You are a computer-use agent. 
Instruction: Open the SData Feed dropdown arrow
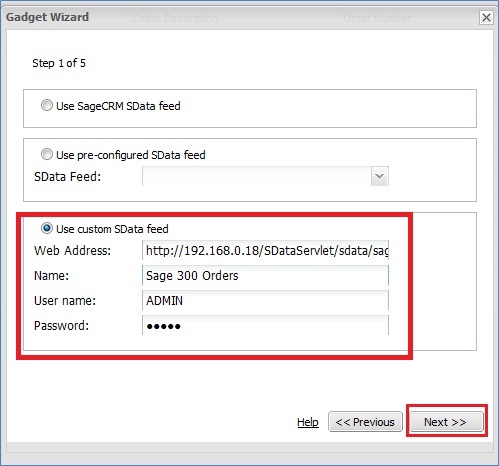[x=379, y=176]
